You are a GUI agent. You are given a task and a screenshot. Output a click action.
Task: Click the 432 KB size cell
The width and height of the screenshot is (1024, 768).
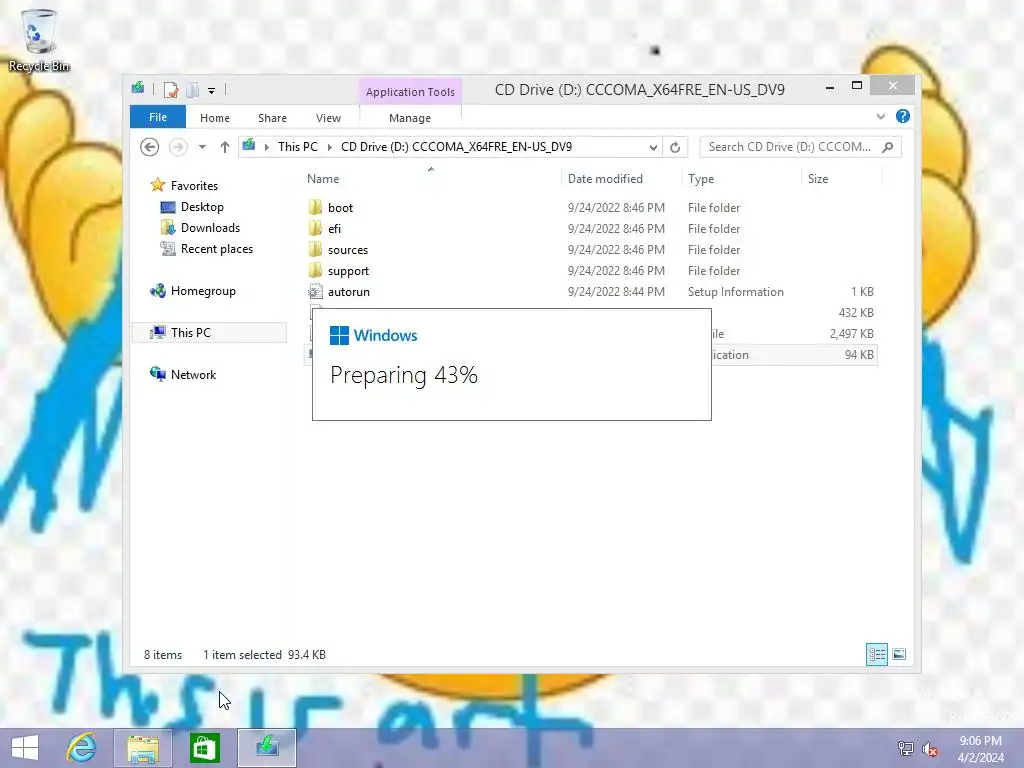(x=856, y=313)
